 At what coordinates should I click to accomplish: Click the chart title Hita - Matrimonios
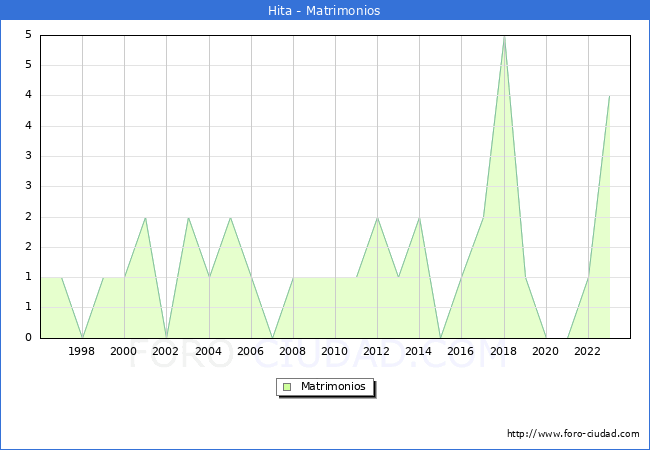(x=324, y=10)
